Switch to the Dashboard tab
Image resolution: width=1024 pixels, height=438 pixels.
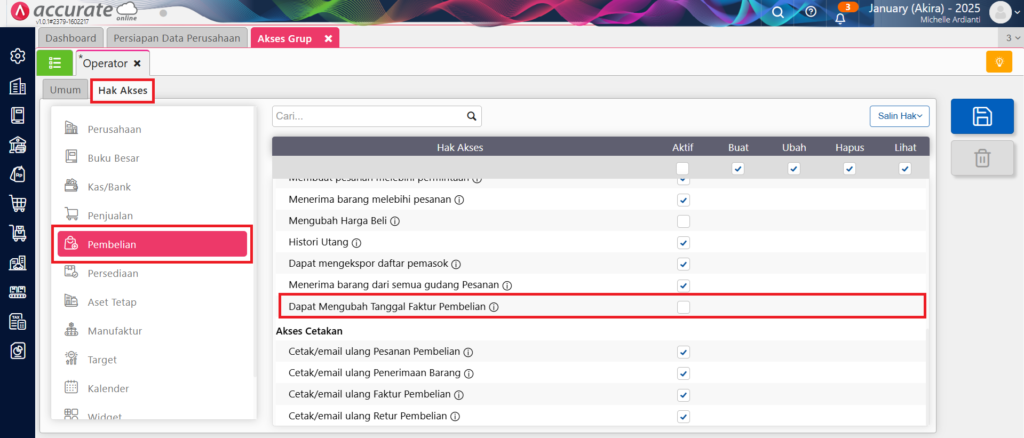pyautogui.click(x=71, y=38)
